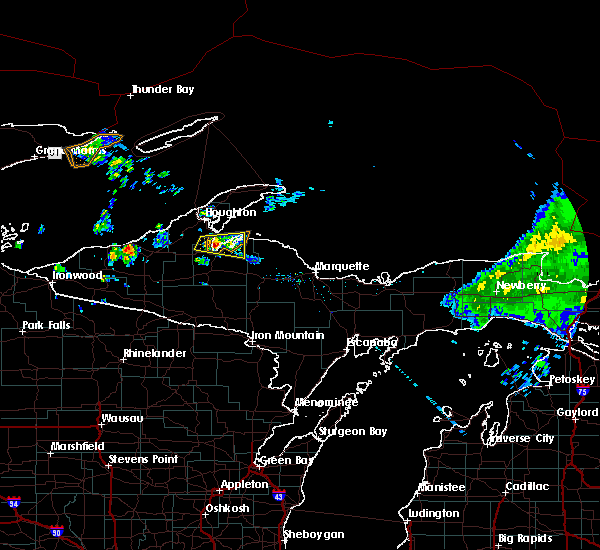Click the Wausau city label

tap(122, 418)
